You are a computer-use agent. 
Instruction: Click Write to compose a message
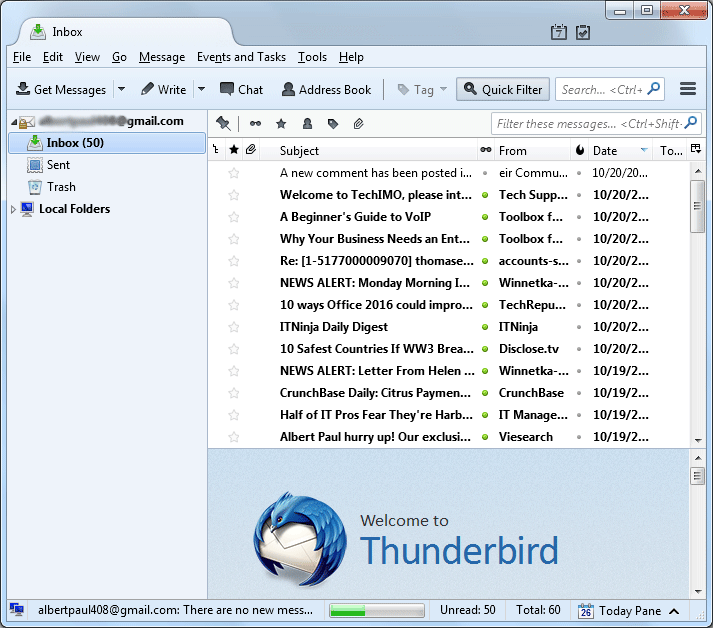pos(163,90)
